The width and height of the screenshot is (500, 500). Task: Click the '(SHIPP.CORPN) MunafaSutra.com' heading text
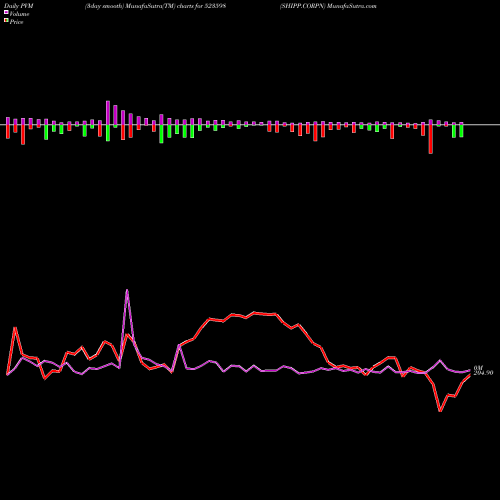click(328, 6)
